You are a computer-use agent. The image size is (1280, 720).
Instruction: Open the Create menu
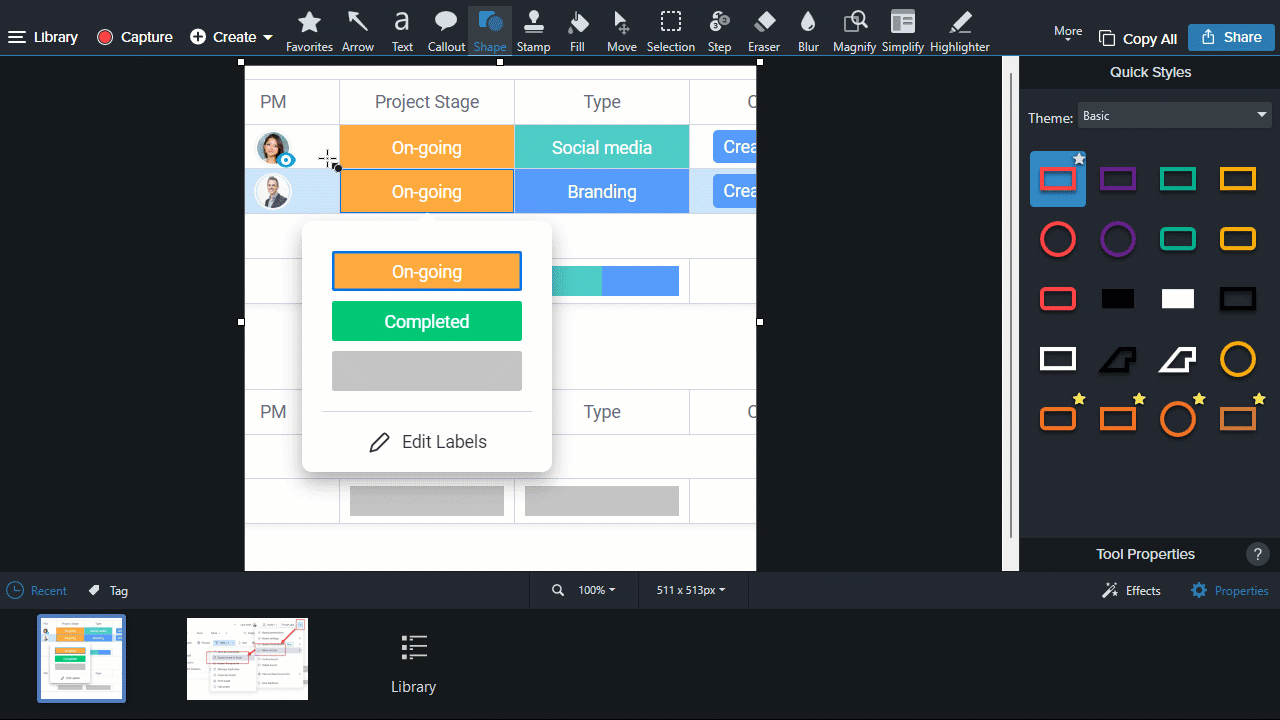coord(231,37)
